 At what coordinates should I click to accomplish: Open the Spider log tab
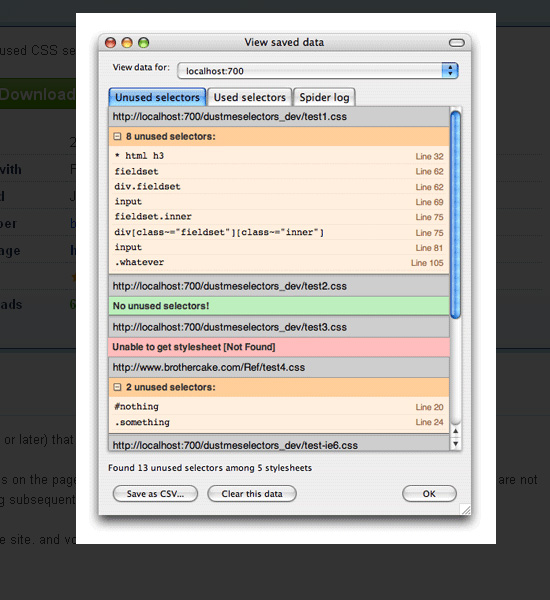[324, 97]
